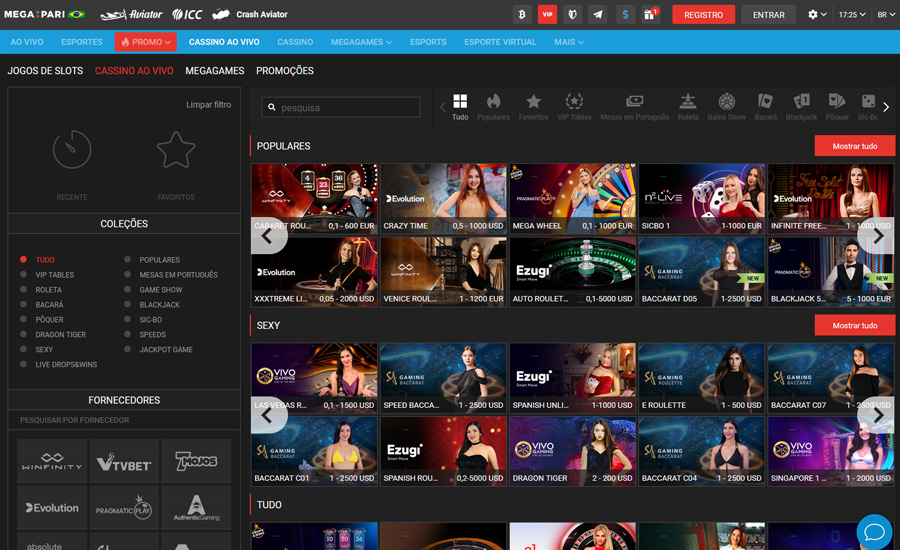Screen dimensions: 900x550
Task: Click Mostrar tudo for Sexy
Action: [x=855, y=325]
